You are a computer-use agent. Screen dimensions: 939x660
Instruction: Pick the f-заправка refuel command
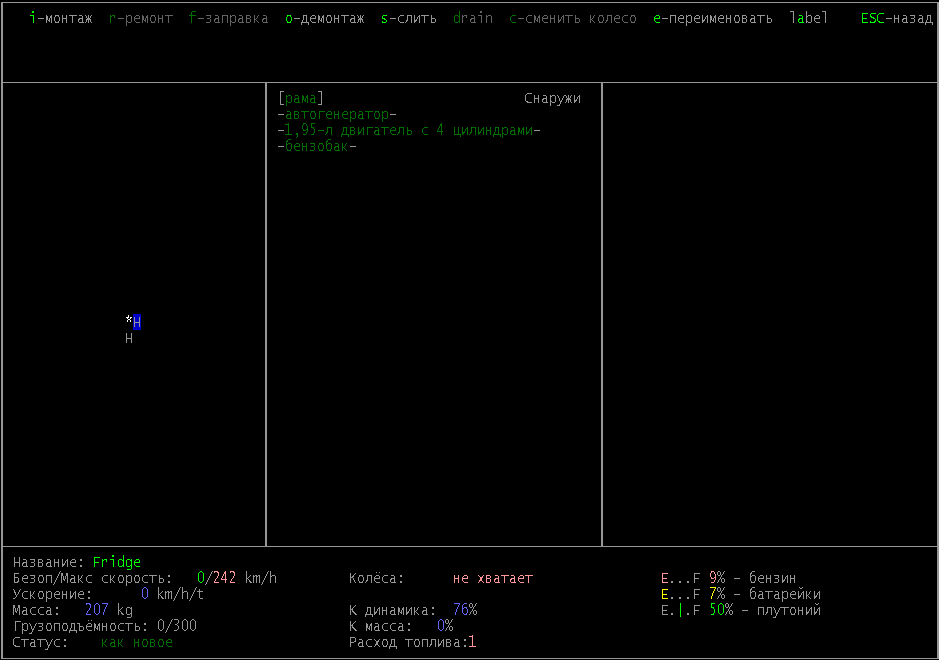(x=228, y=19)
